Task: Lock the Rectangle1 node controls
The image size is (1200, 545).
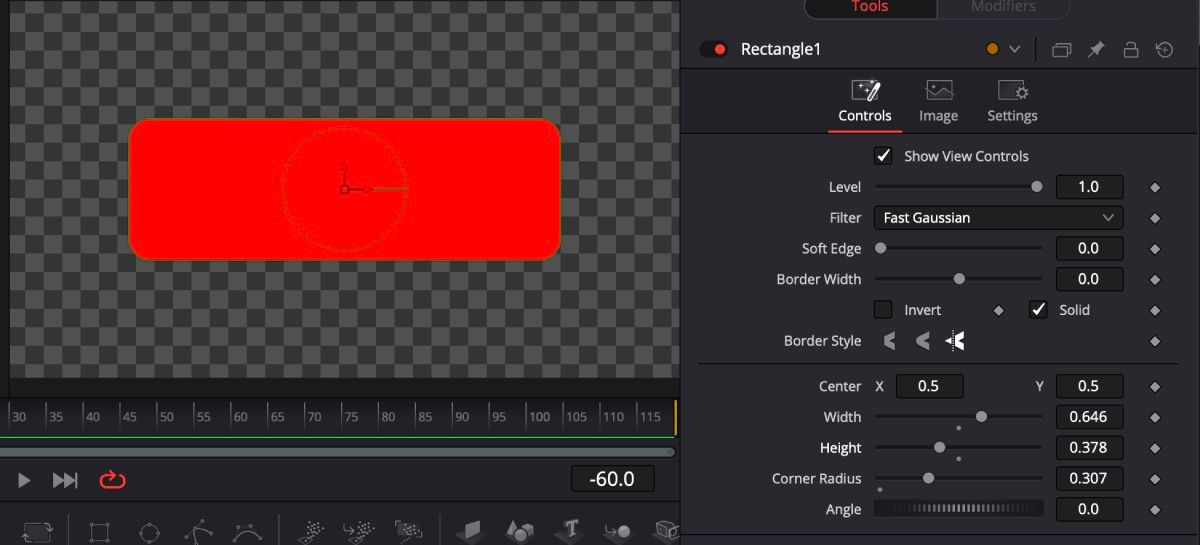Action: point(1131,49)
